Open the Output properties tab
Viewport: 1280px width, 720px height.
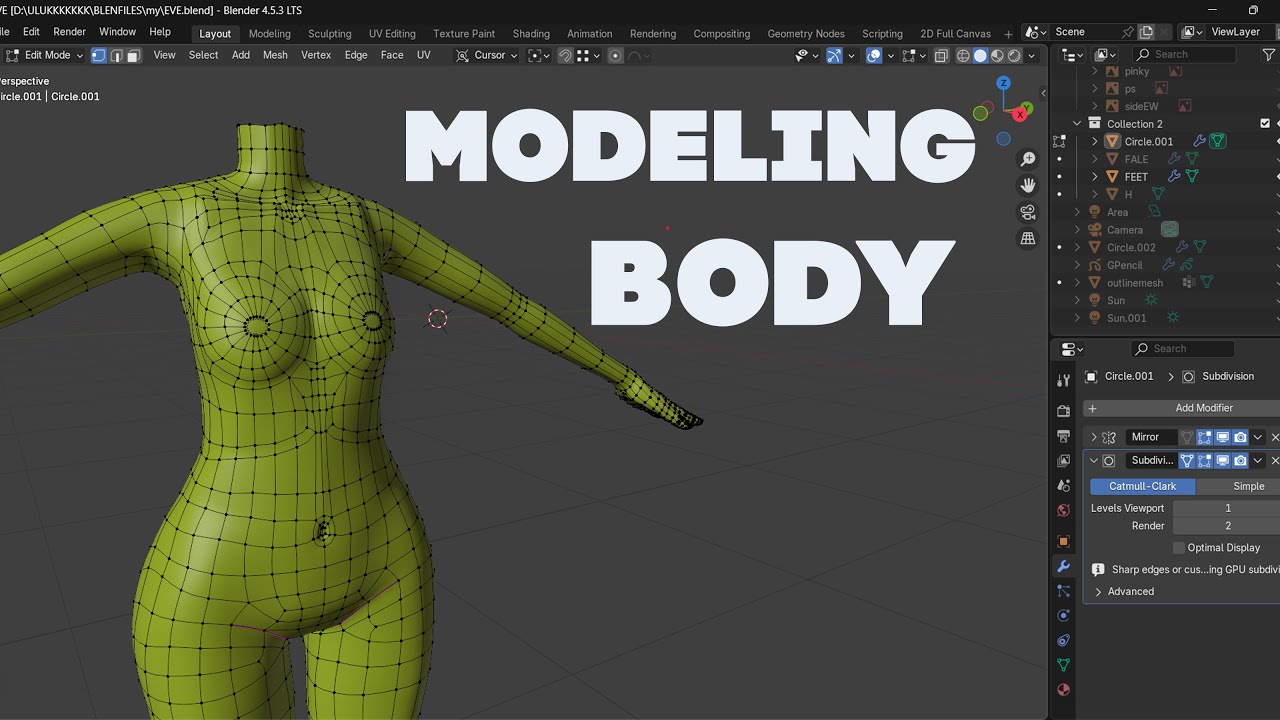click(1063, 436)
